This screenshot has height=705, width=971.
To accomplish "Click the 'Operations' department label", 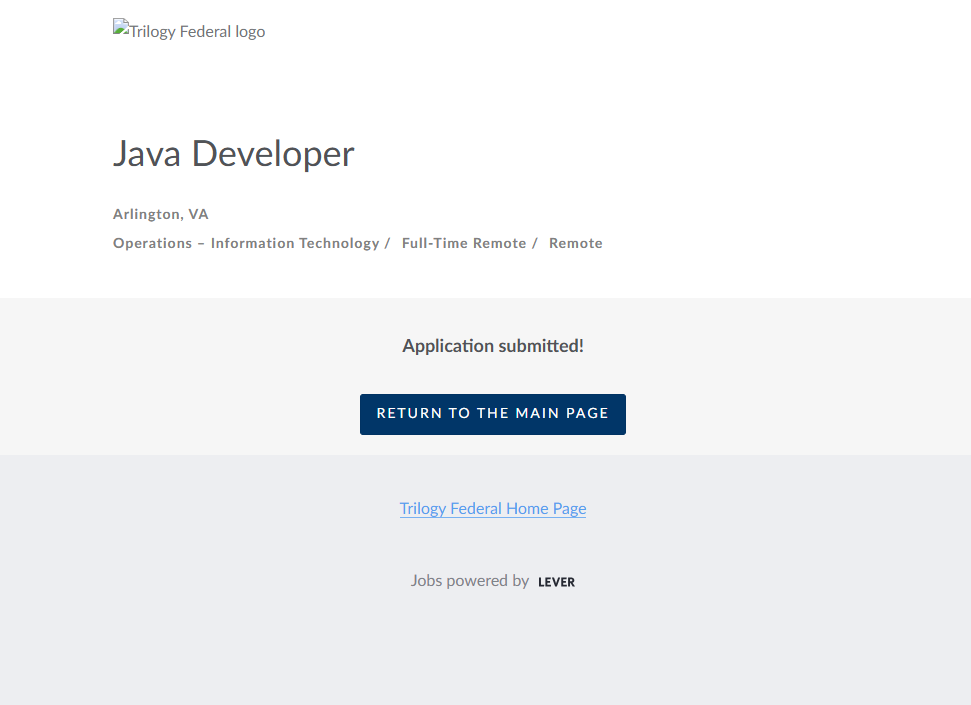I will pyautogui.click(x=152, y=243).
